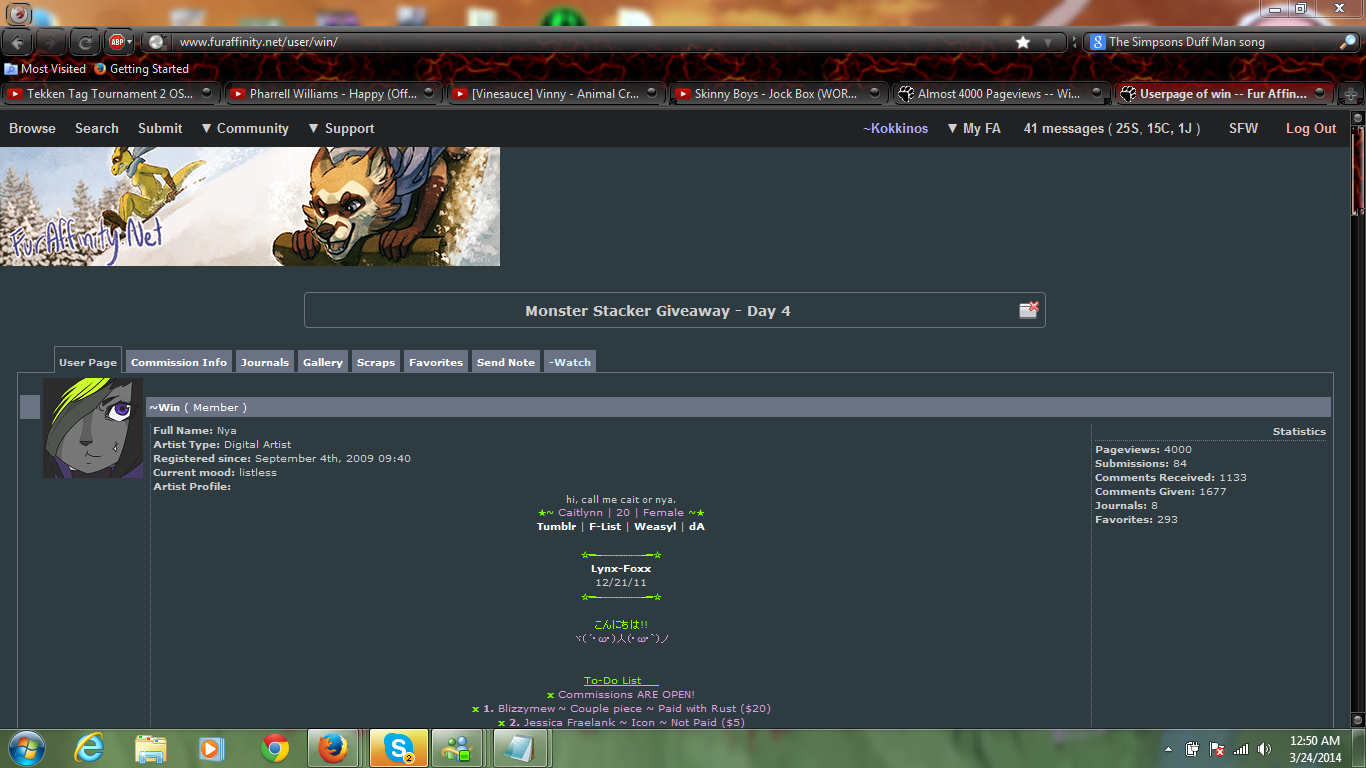Click Search in the site navigation

click(97, 128)
